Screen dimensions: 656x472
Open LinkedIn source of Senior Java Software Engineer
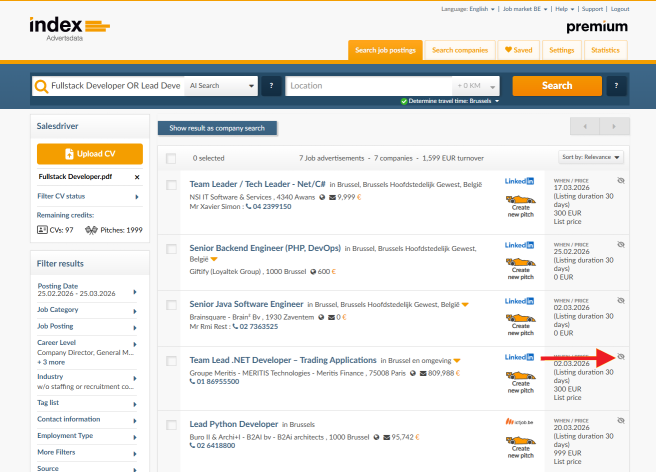pyautogui.click(x=519, y=301)
